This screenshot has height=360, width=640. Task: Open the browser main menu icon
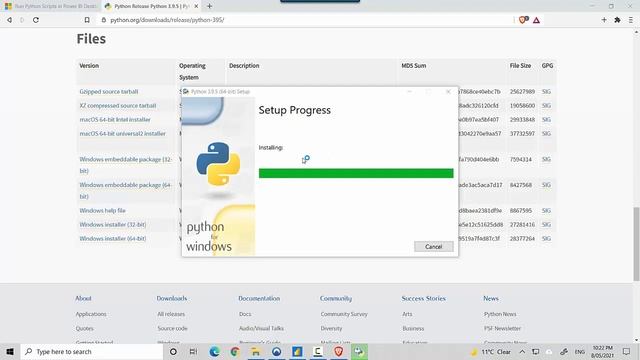tap(631, 20)
